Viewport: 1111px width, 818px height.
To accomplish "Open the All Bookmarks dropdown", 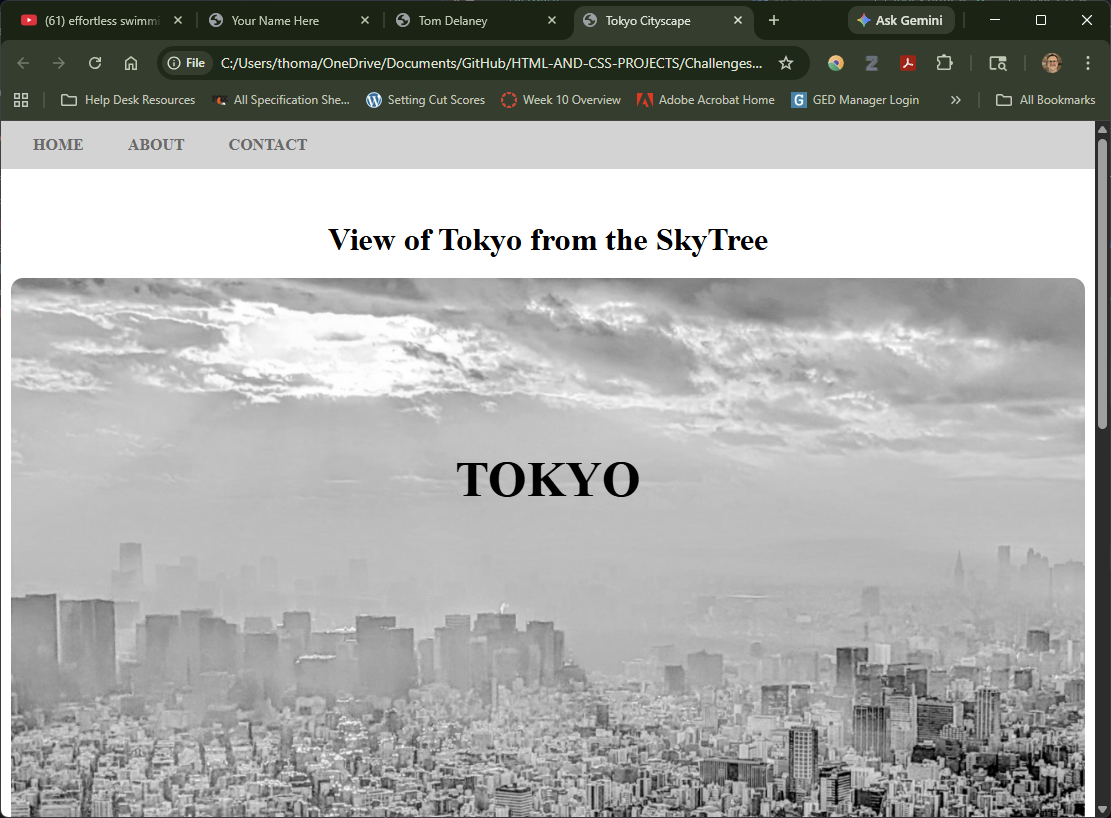I will coord(1044,100).
